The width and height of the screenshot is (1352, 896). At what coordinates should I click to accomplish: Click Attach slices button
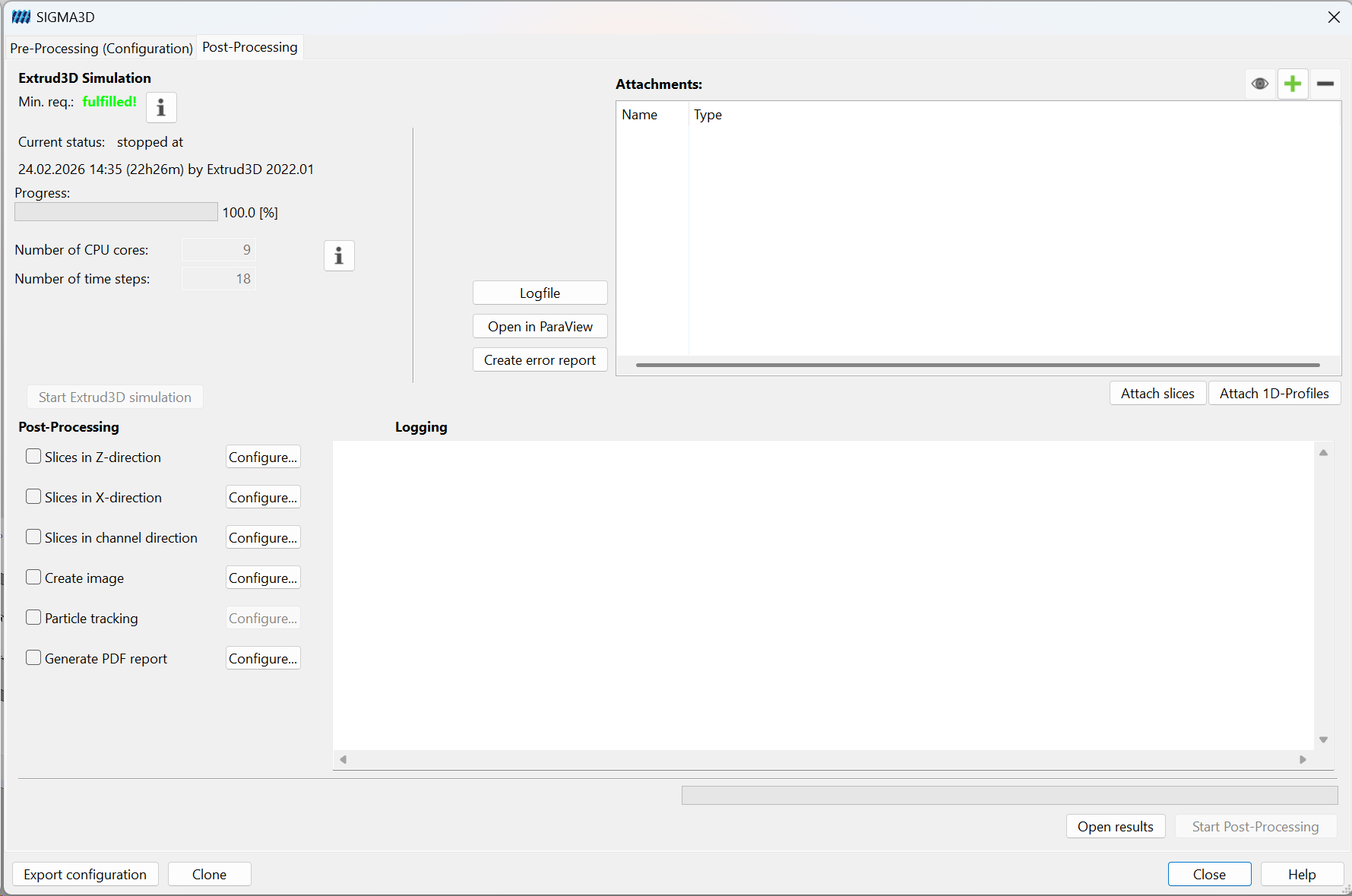1157,394
